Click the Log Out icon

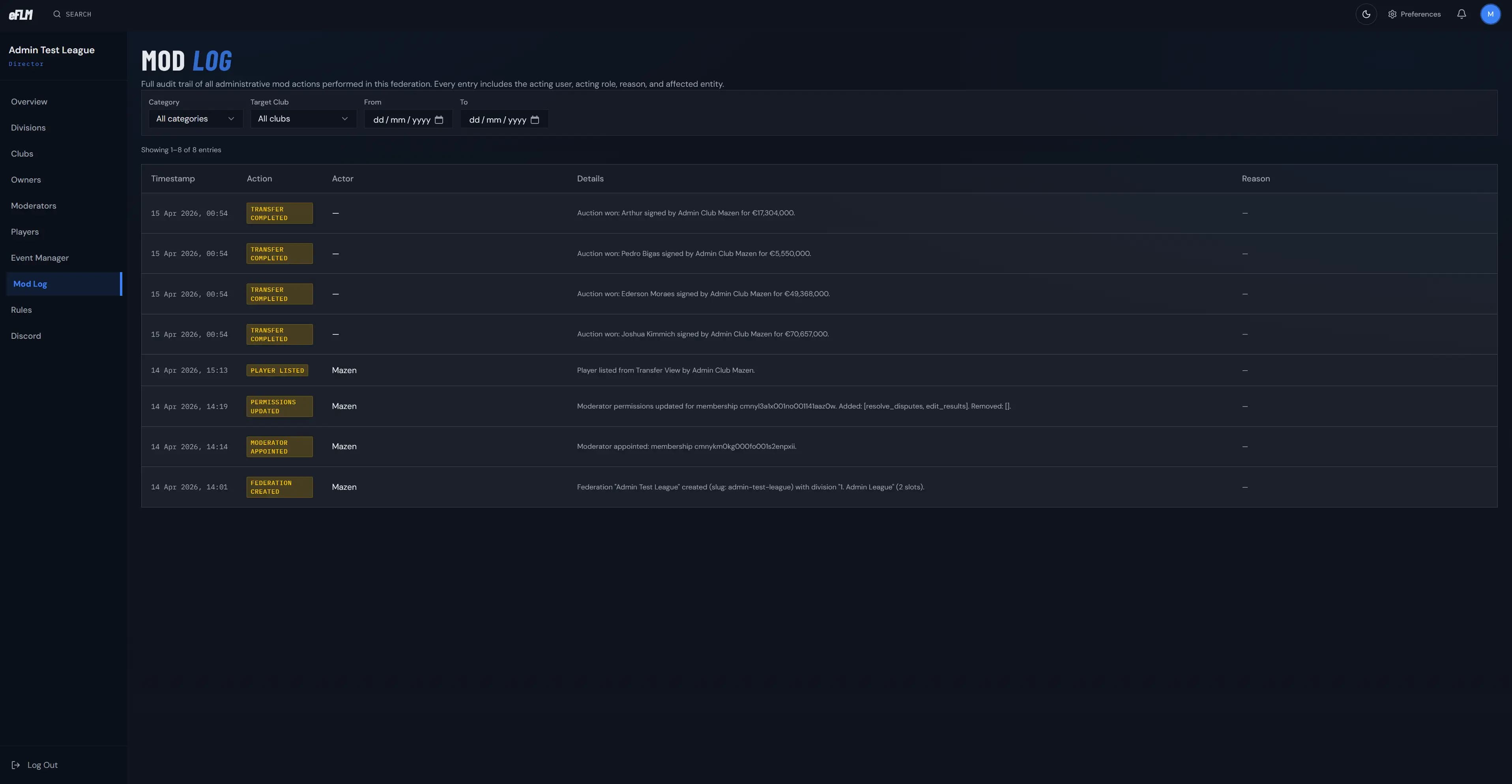16,765
